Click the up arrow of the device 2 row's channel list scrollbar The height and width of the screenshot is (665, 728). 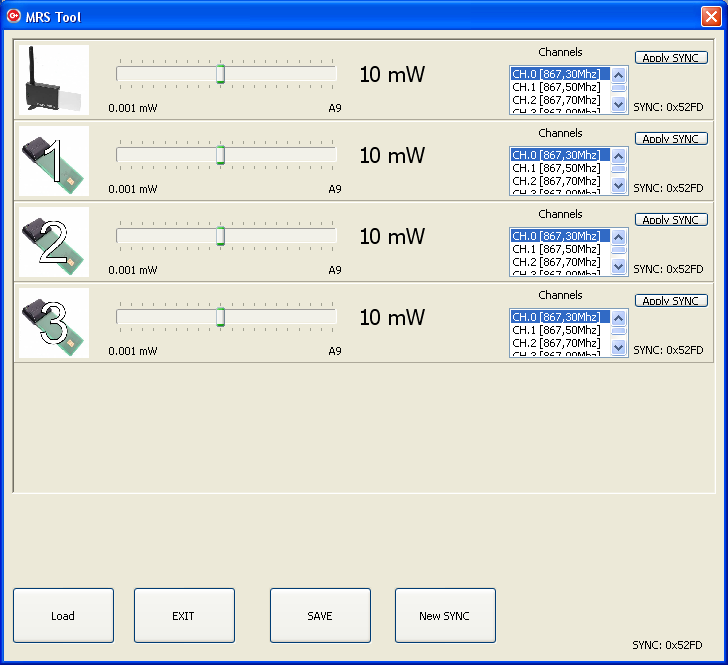618,237
